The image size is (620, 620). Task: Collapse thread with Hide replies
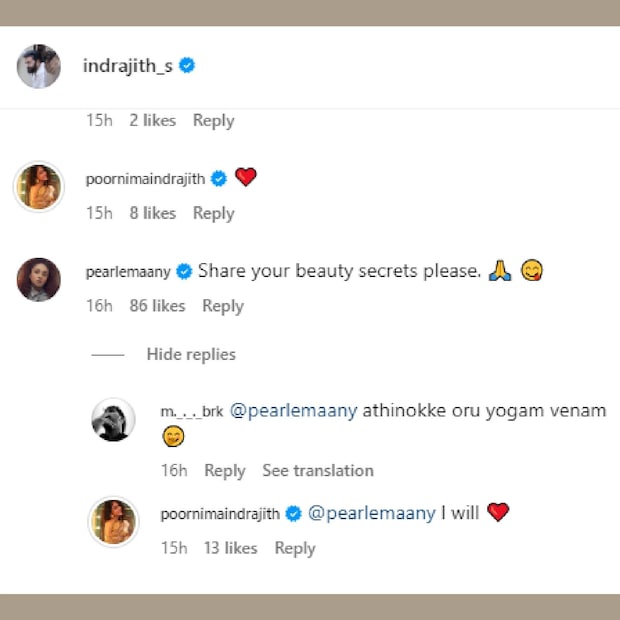[x=190, y=354]
